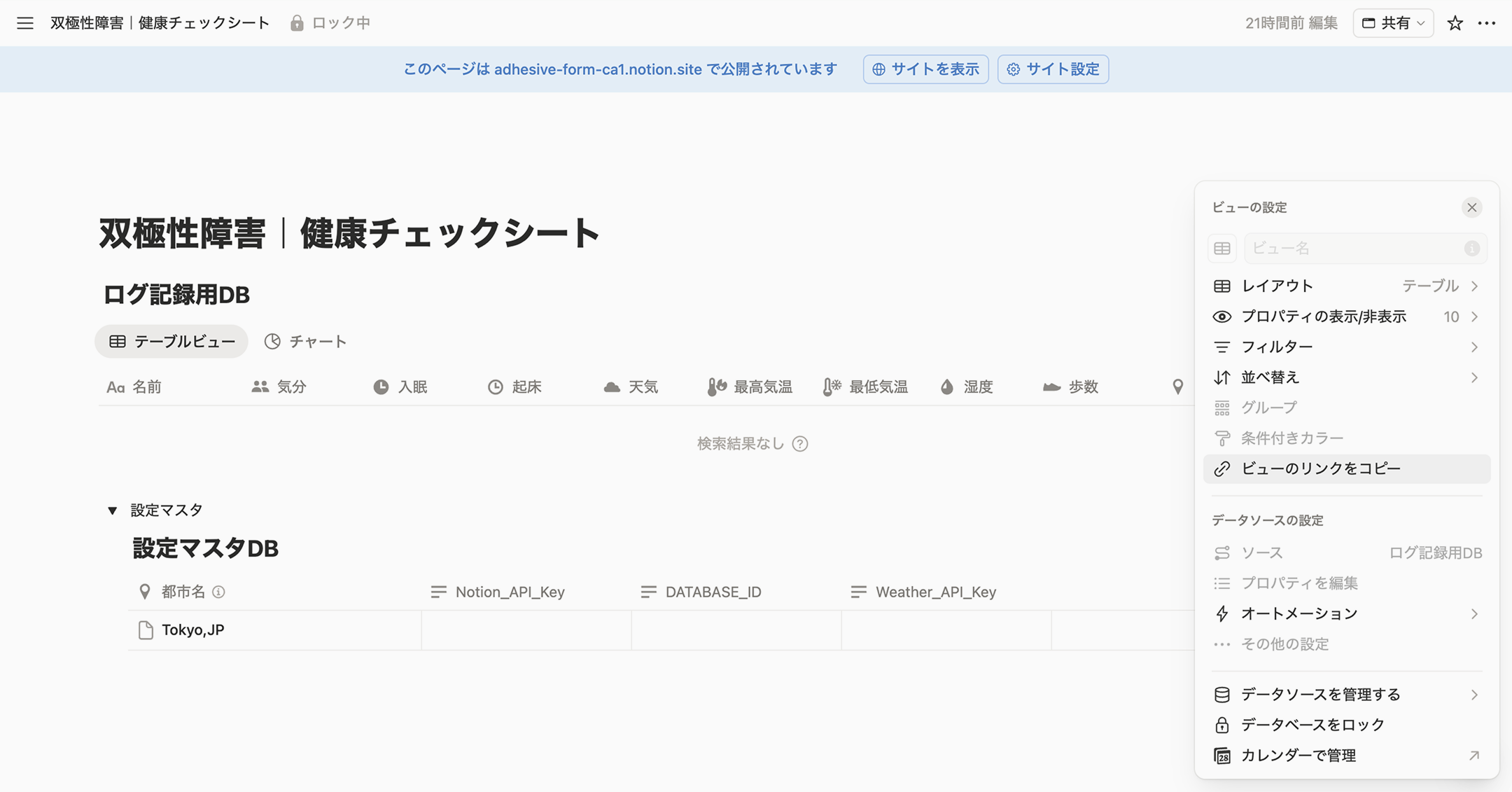
Task: Collapse the 設定マスタ toggle block
Action: pos(112,510)
